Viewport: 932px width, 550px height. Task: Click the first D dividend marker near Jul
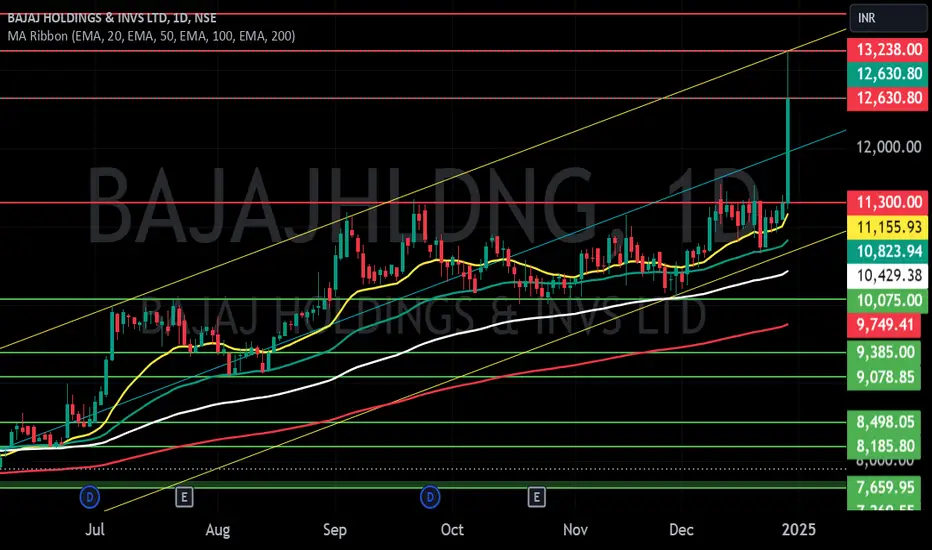click(x=90, y=496)
